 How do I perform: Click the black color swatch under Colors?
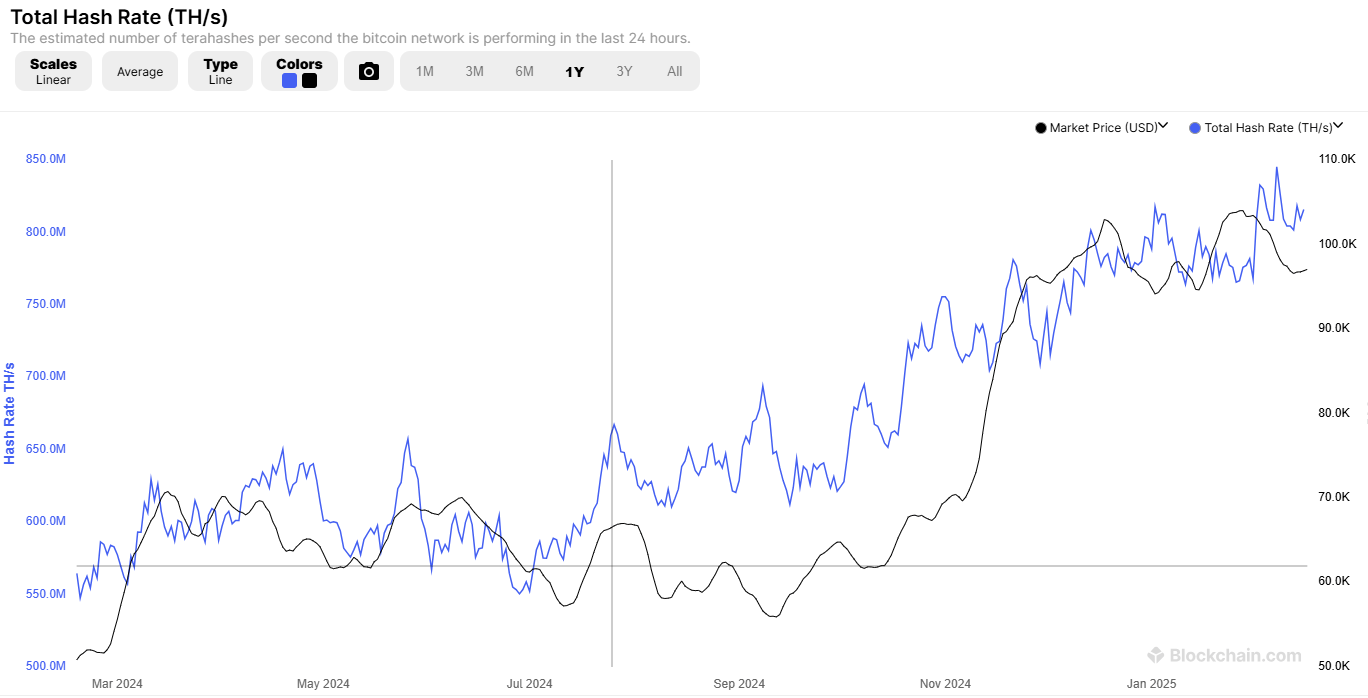point(307,79)
